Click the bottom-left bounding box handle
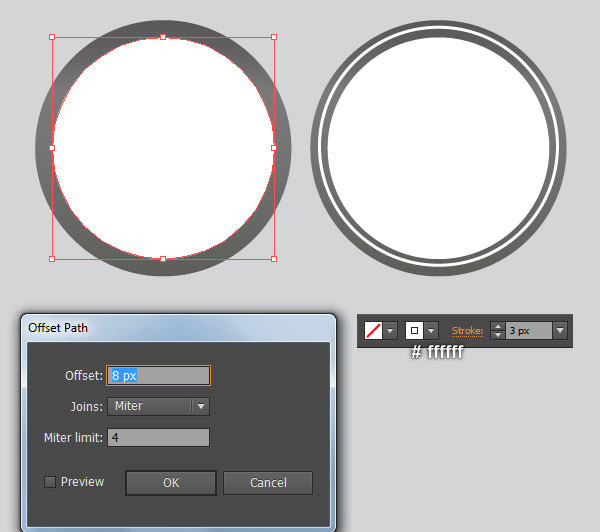This screenshot has width=600, height=532. [52, 259]
